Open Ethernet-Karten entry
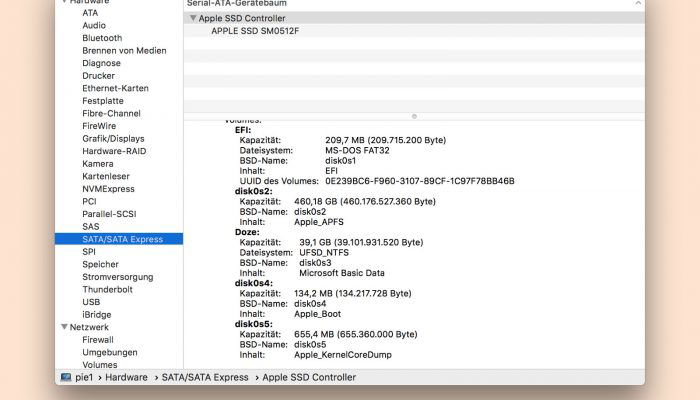This screenshot has width=700, height=400. click(x=115, y=88)
